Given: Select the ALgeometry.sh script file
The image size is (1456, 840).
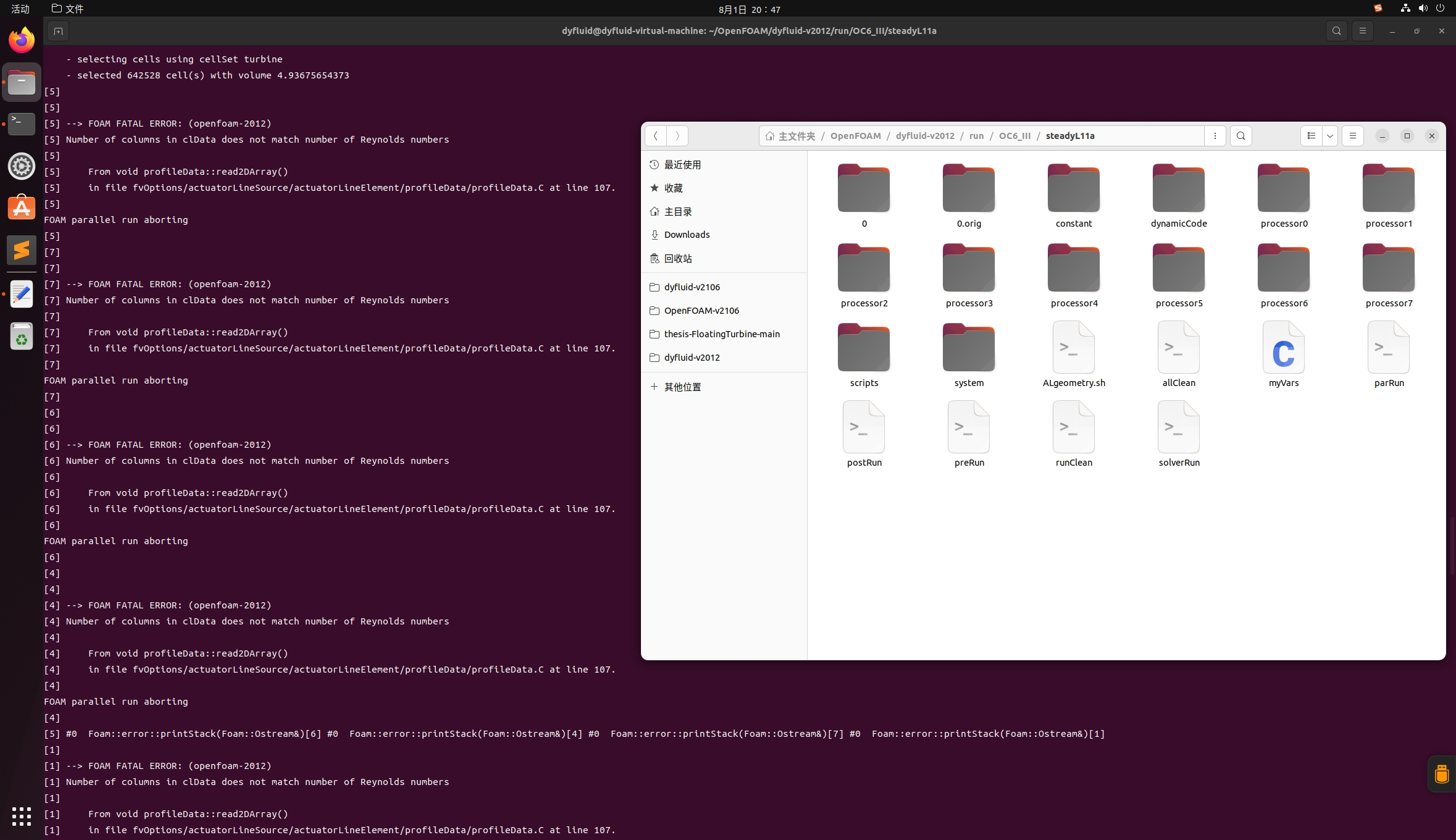Looking at the screenshot, I should [x=1074, y=355].
